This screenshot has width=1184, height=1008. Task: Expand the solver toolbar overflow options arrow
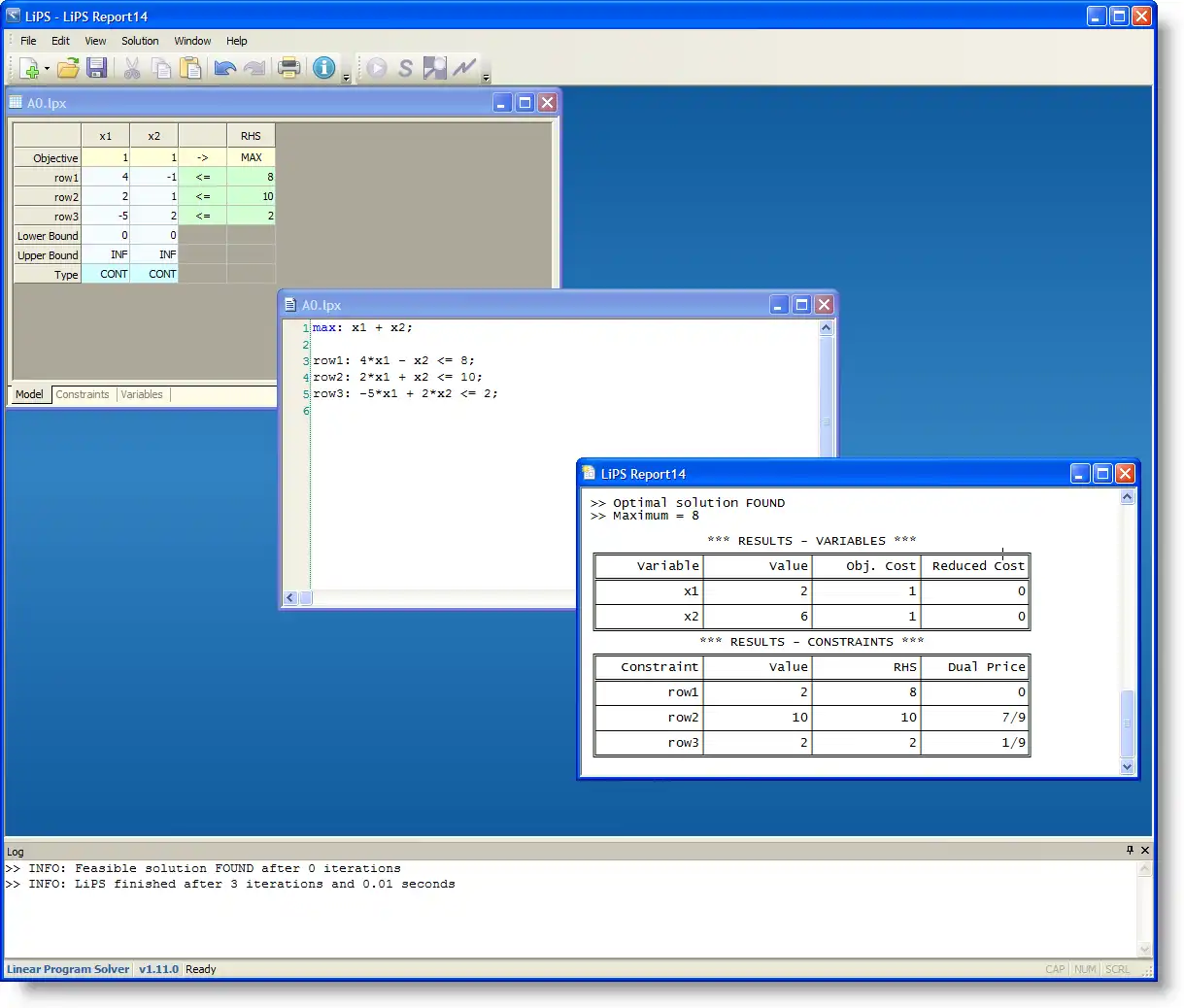486,78
